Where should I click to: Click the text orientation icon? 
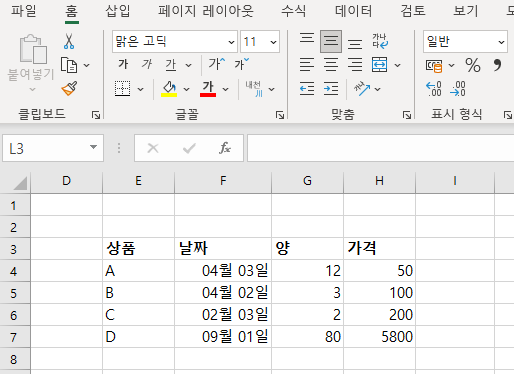tap(362, 89)
